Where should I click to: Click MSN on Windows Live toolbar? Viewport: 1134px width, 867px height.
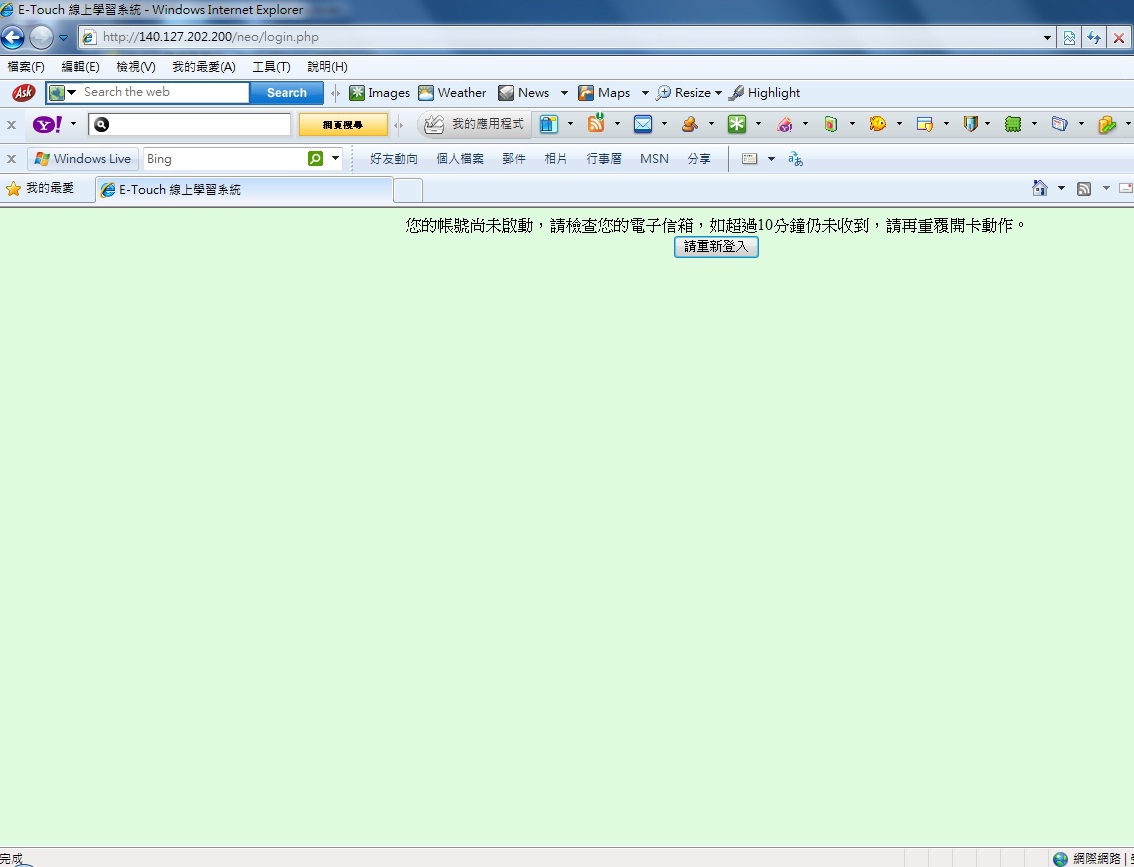(x=655, y=158)
